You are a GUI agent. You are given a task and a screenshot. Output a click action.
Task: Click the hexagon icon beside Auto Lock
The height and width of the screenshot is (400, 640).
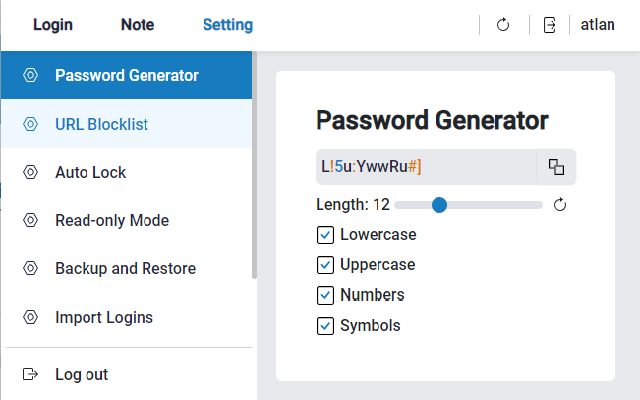click(30, 172)
